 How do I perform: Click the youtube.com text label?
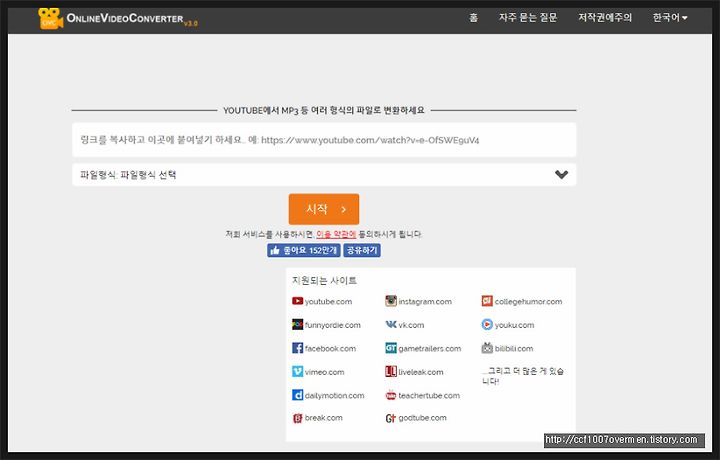pyautogui.click(x=328, y=302)
